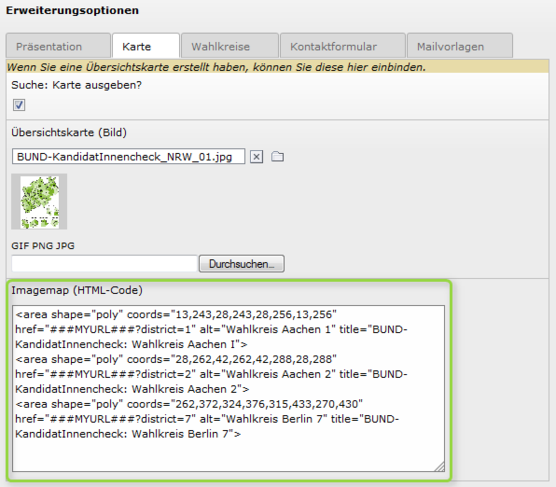556x487 pixels.
Task: Uncheck the 'Suche: Karte ausgeben?' checkbox
Action: click(x=19, y=105)
